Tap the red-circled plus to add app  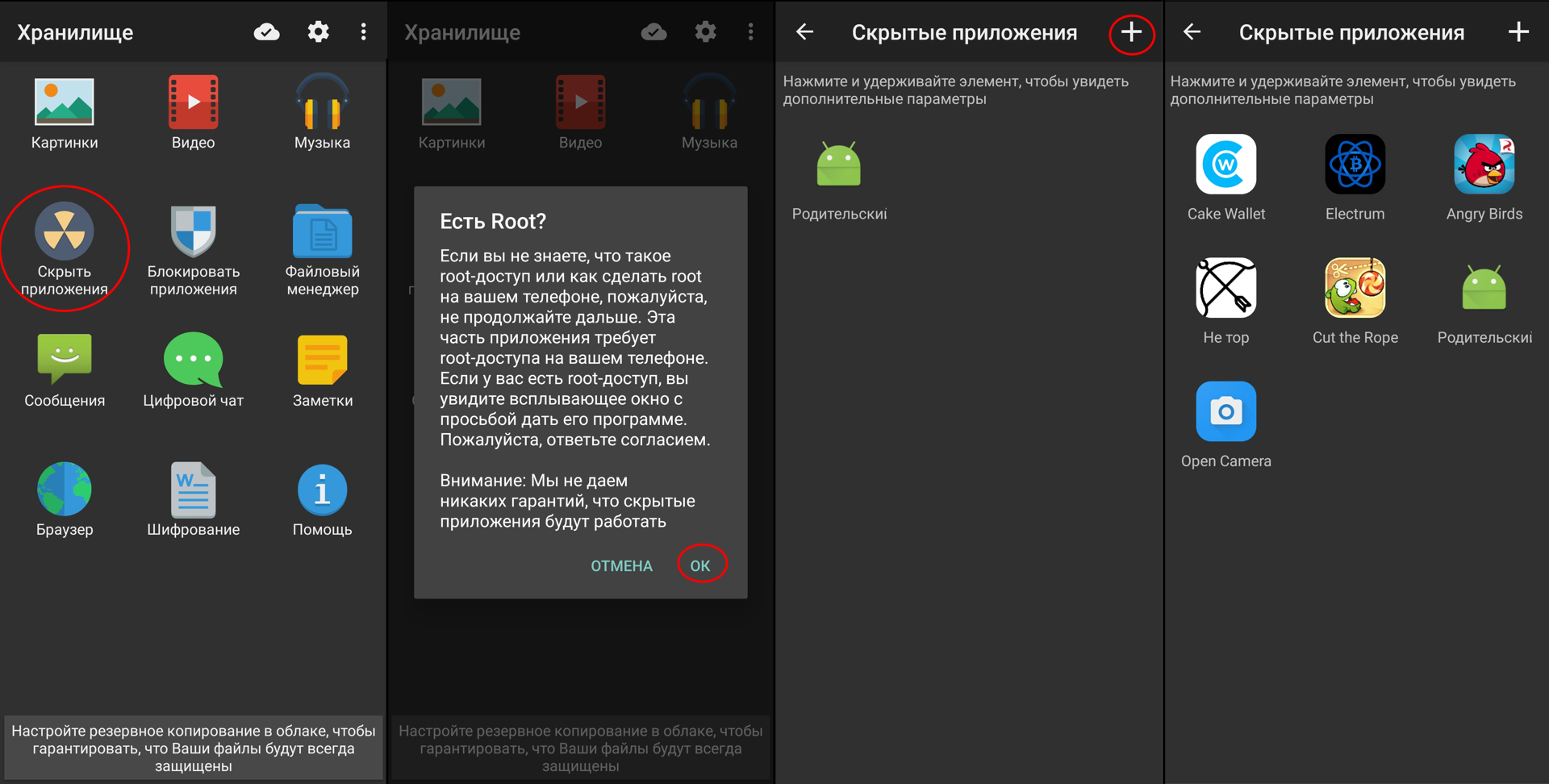pyautogui.click(x=1131, y=32)
